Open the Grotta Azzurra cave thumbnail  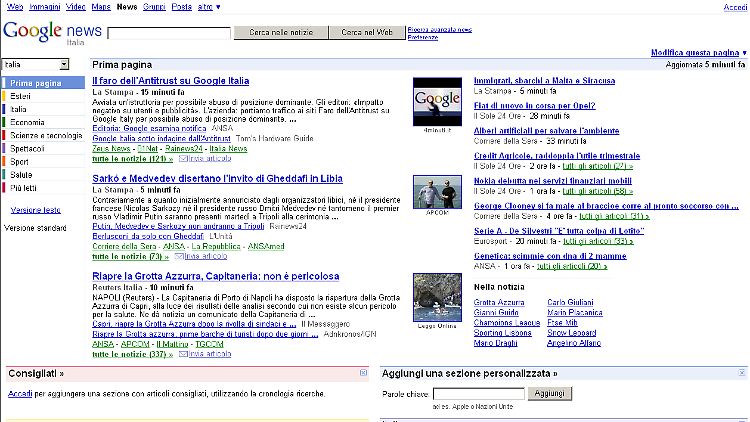point(437,297)
